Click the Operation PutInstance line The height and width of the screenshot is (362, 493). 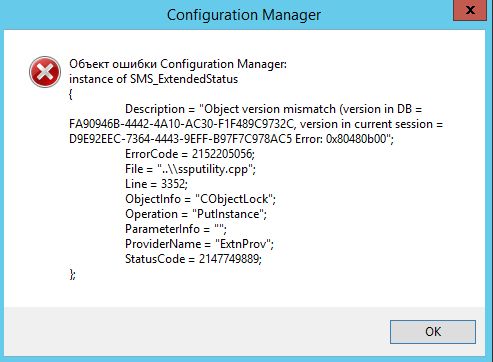(x=196, y=214)
